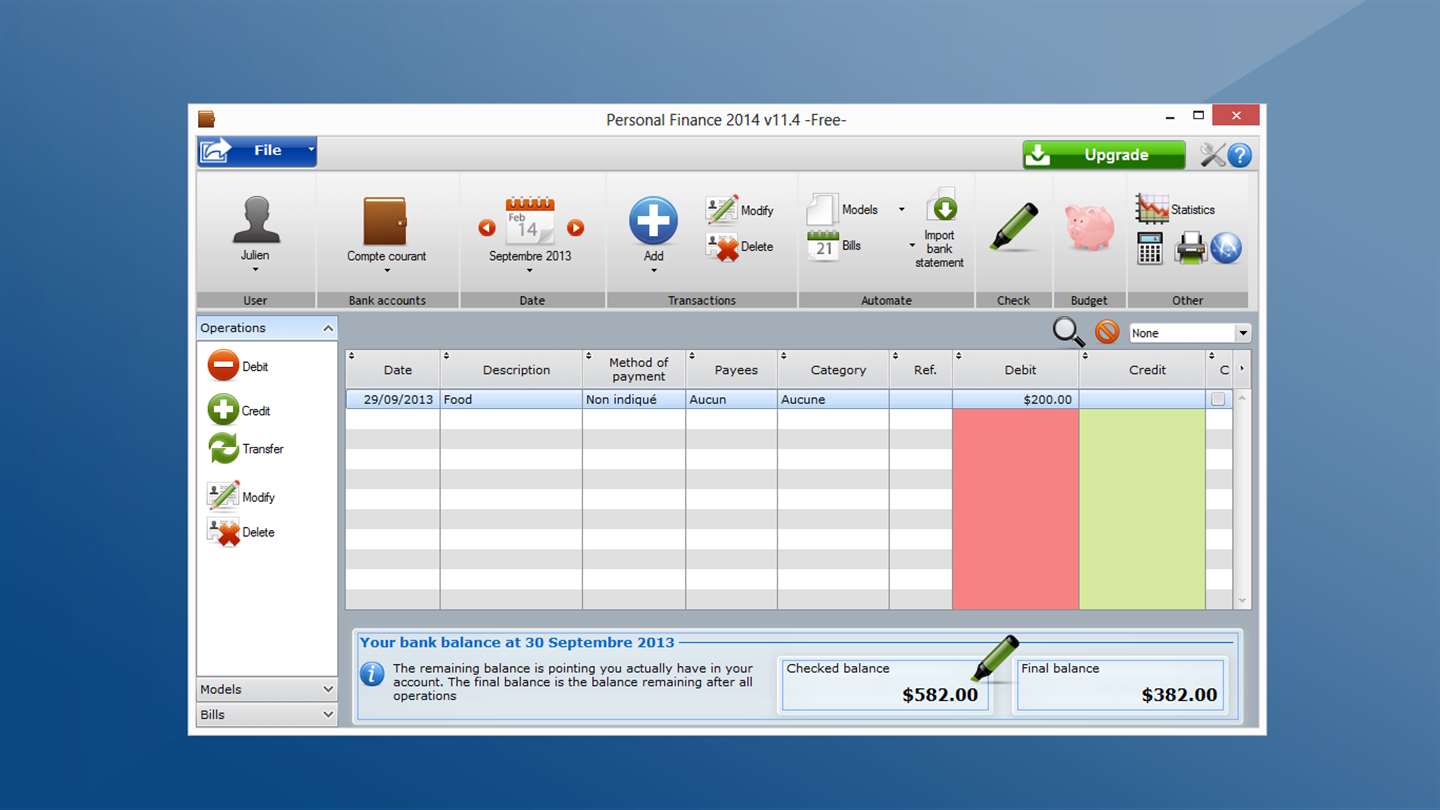The image size is (1440, 810).
Task: Launch the calculator tool
Action: coord(1150,248)
